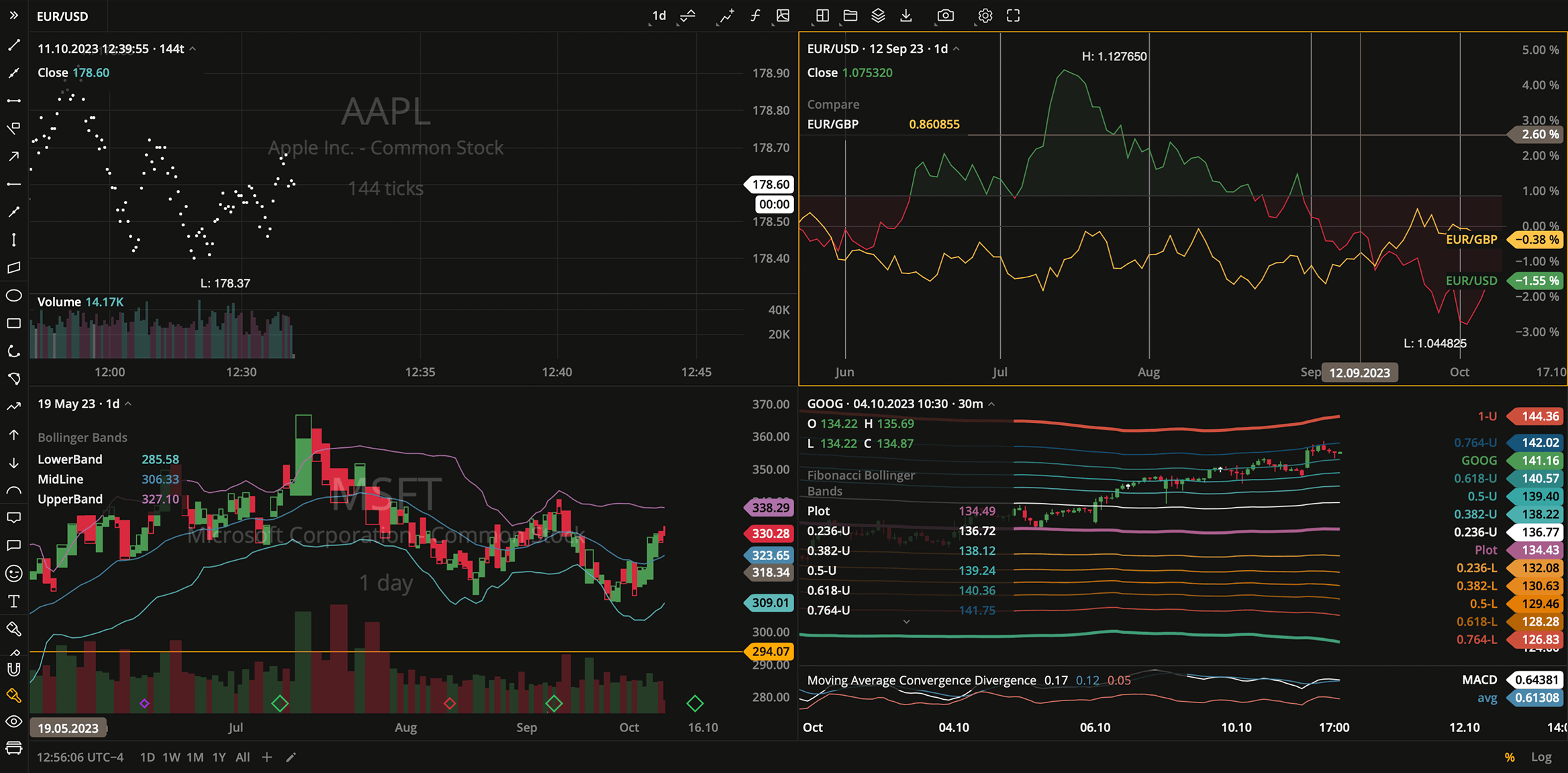The width and height of the screenshot is (1568, 773).
Task: Open the layers stack icon
Action: pos(878,15)
